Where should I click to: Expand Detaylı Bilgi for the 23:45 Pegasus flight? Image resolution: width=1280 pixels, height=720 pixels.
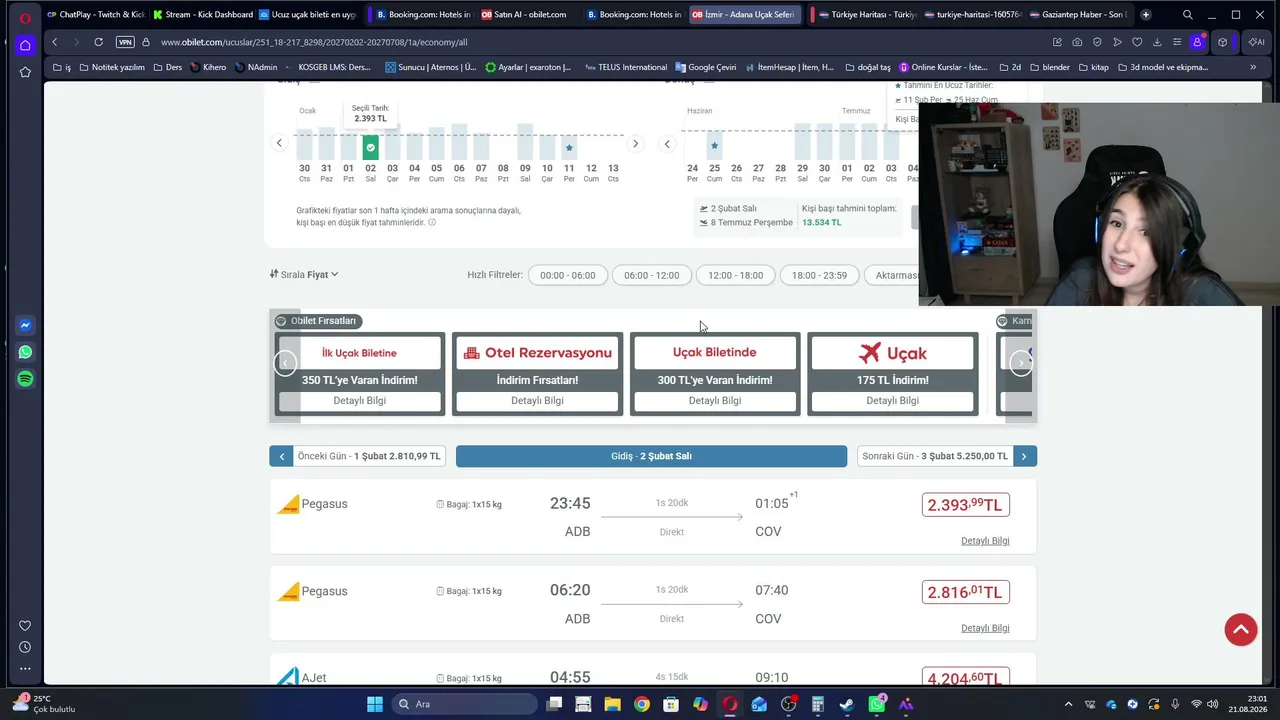[985, 541]
